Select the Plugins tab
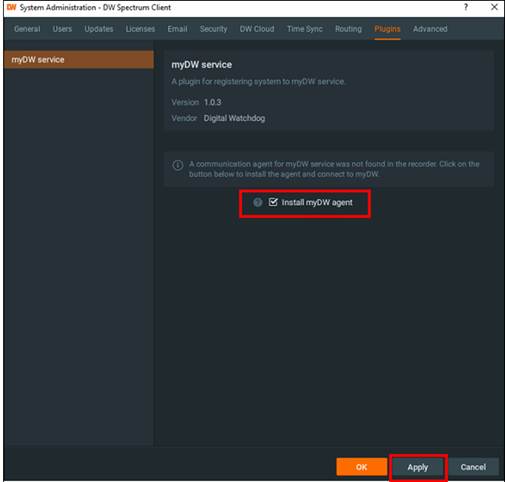Image resolution: width=505 pixels, height=482 pixels. point(387,29)
